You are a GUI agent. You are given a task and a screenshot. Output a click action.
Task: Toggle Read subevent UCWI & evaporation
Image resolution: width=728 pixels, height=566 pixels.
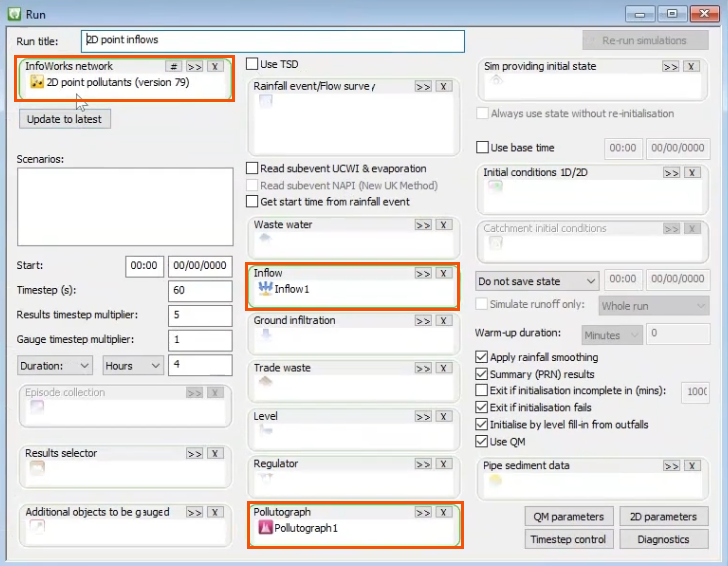252,168
